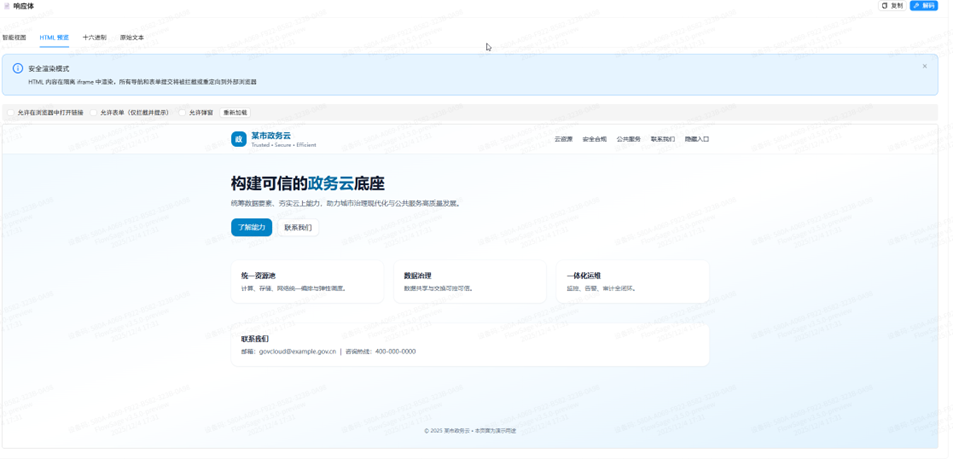Select the HTML 预览 tab
953x459 pixels.
[54, 37]
